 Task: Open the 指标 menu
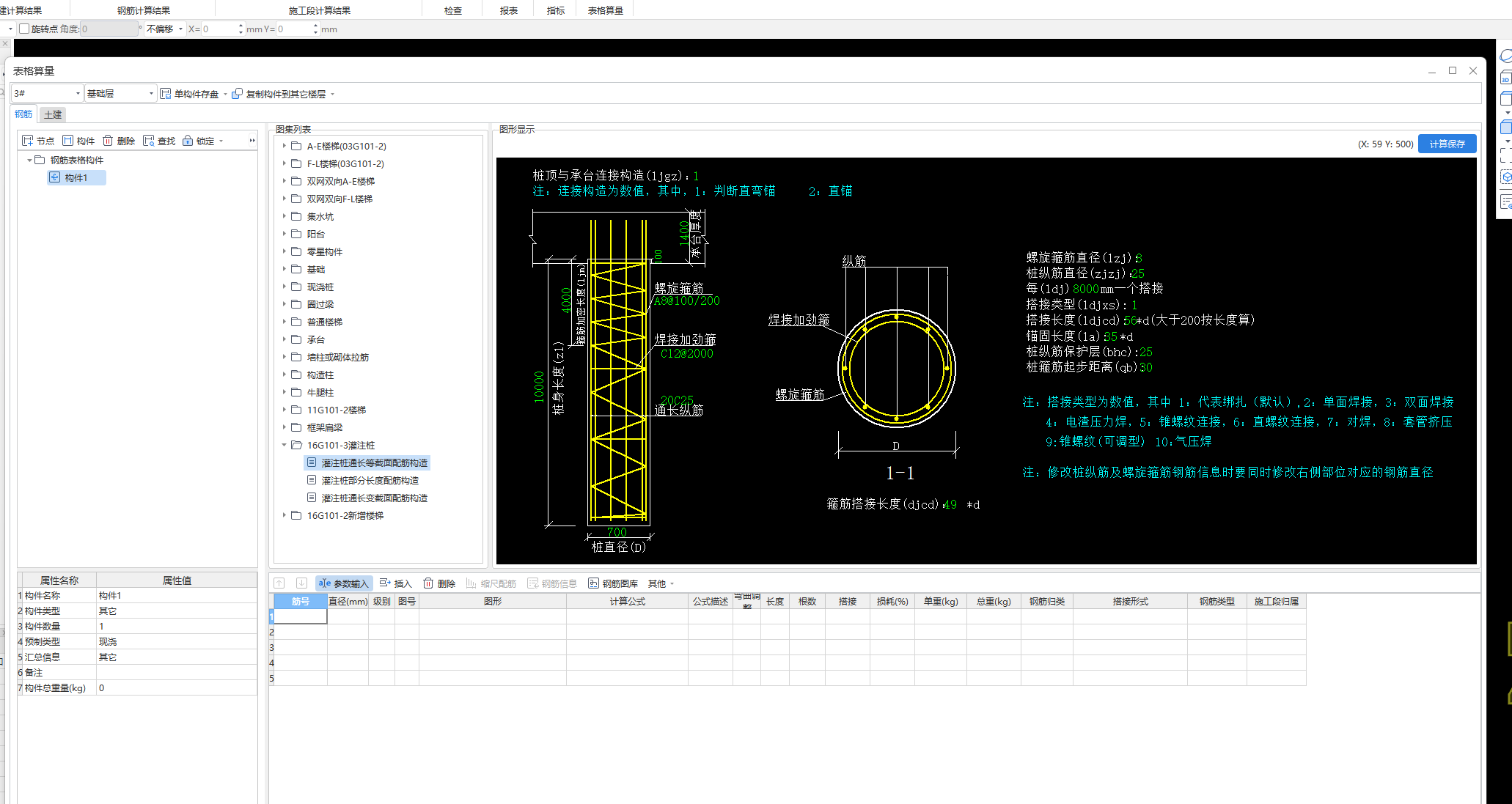coord(556,10)
